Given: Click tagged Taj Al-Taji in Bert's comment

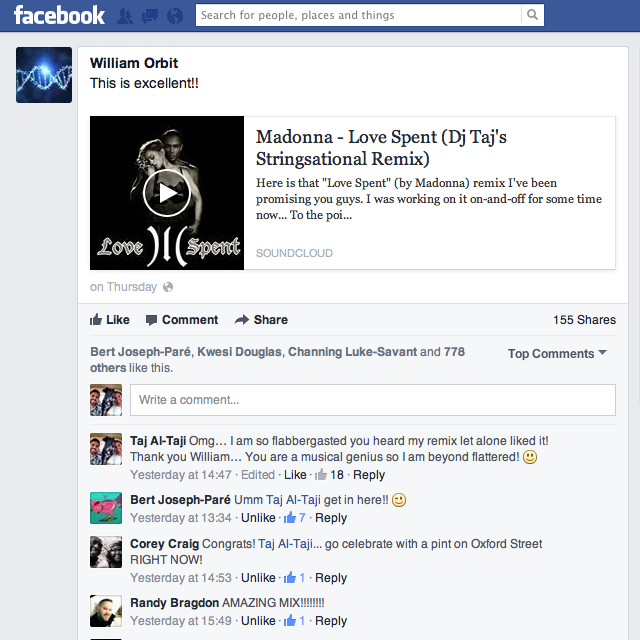Looking at the screenshot, I should (293, 500).
